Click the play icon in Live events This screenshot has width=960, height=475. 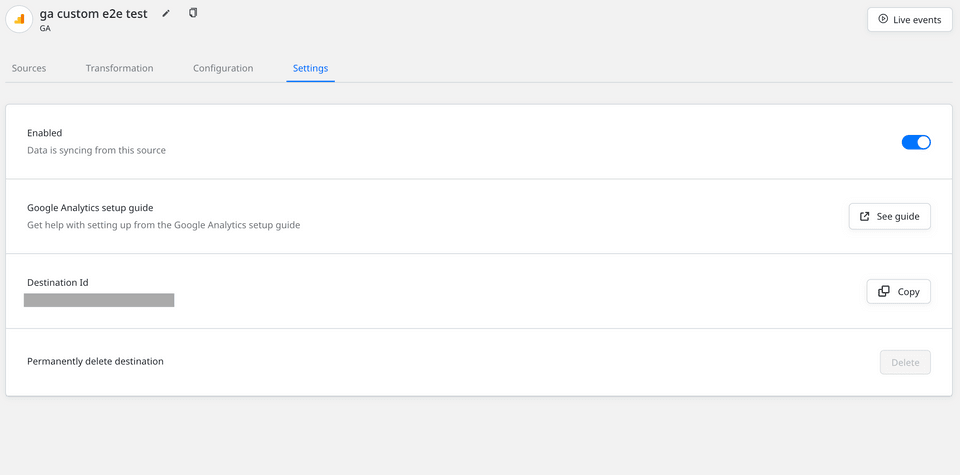883,19
